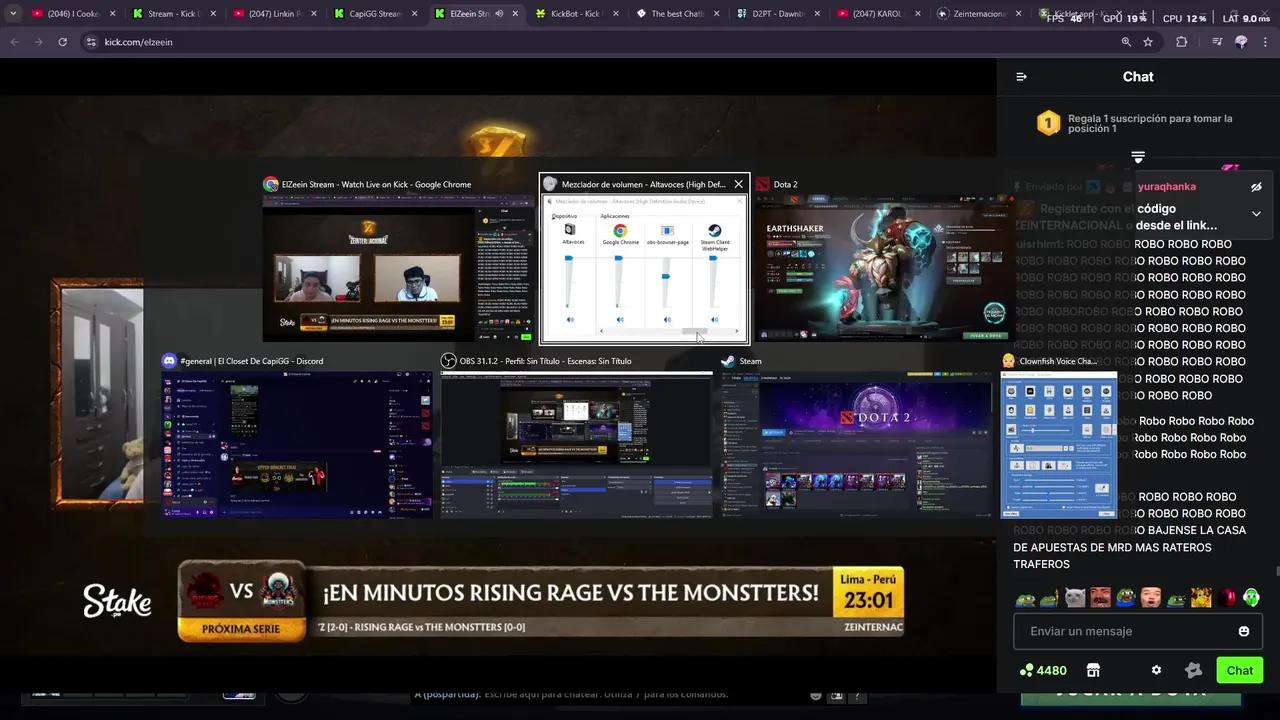
Task: Mute obs-browser-page in the volume mixer
Action: (666, 320)
